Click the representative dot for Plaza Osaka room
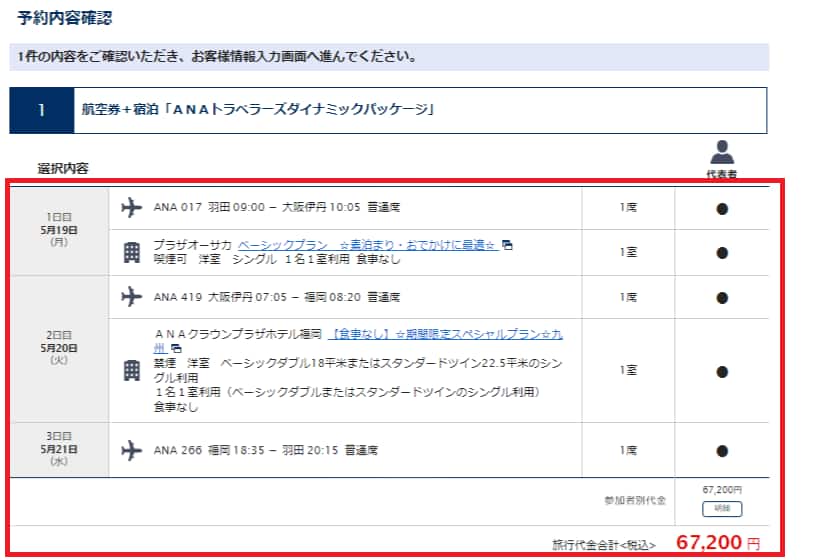 point(721,252)
